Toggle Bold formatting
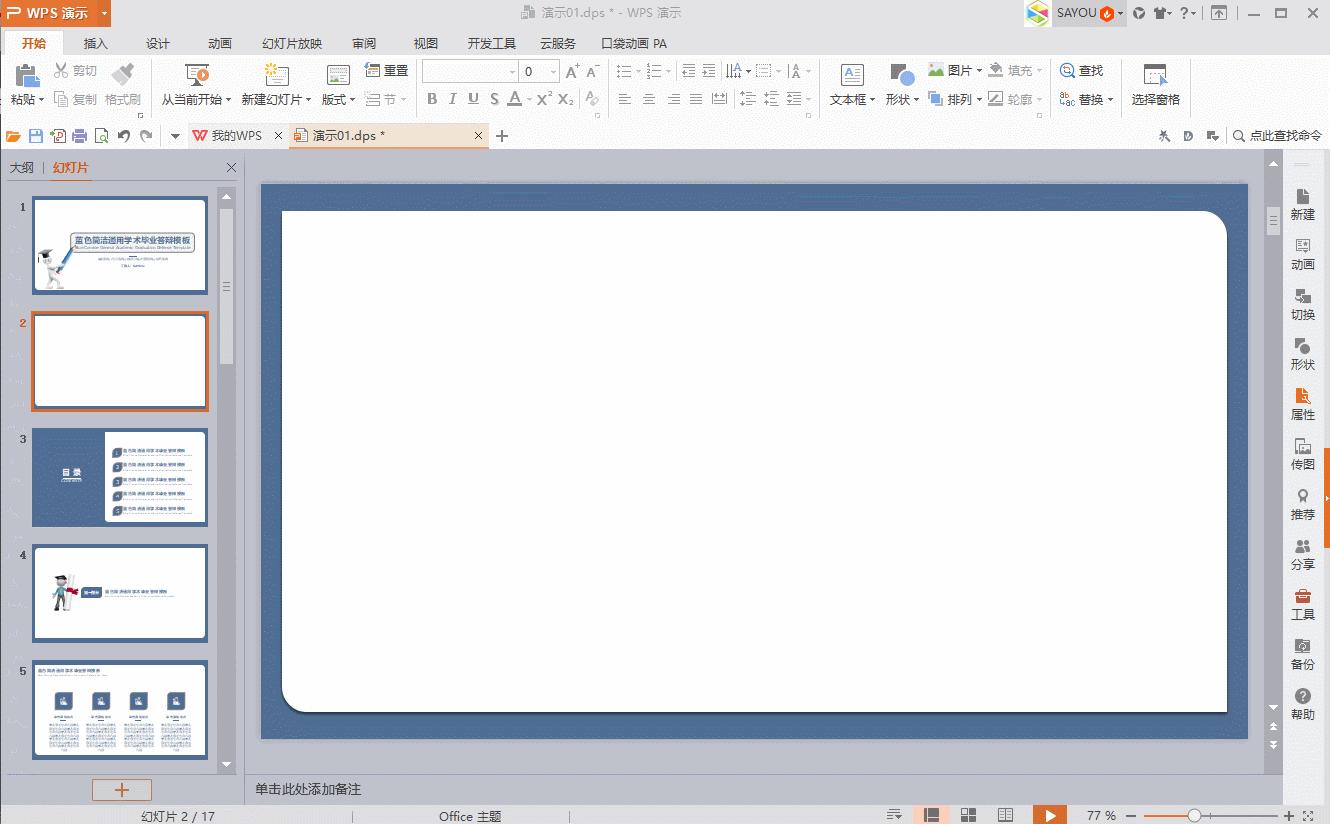 432,99
